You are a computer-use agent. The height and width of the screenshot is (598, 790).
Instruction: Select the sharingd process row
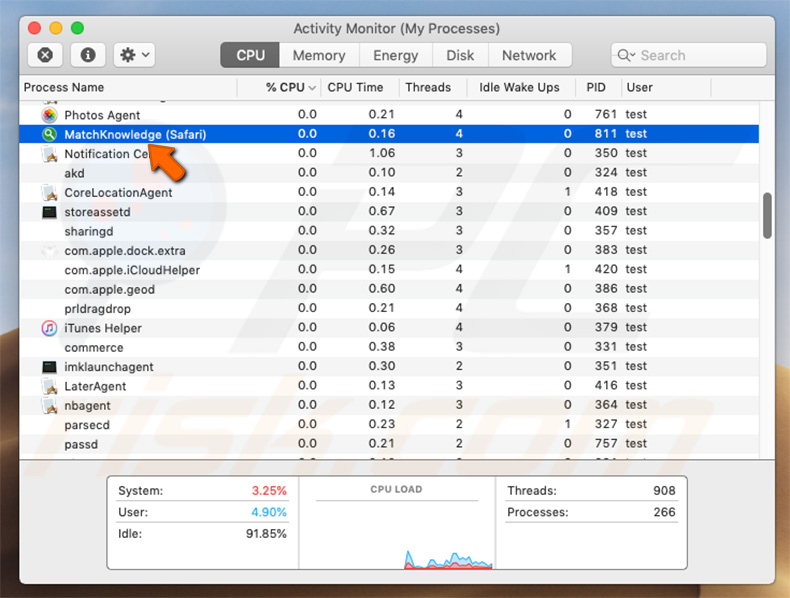click(300, 231)
